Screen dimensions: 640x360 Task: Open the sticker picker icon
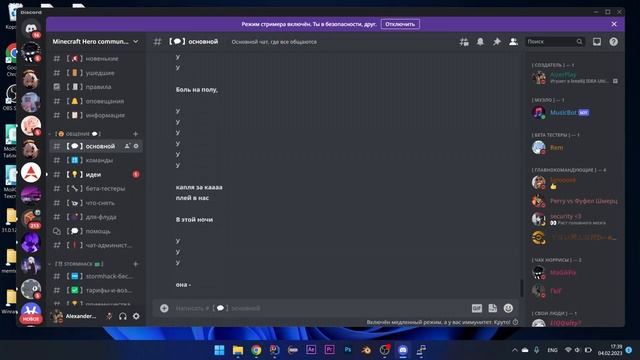493,308
